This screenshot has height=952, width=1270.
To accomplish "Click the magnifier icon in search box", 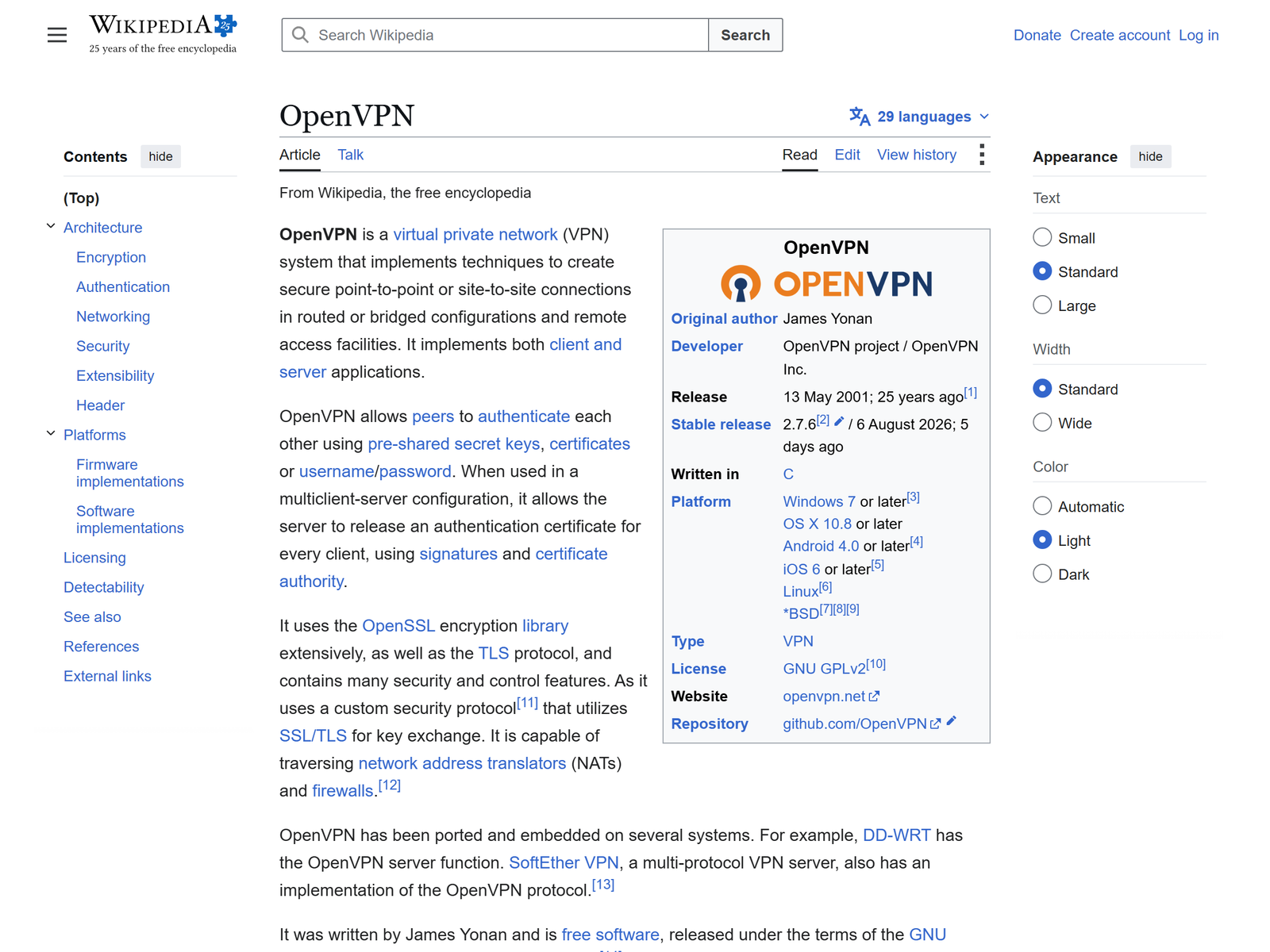I will (x=300, y=35).
